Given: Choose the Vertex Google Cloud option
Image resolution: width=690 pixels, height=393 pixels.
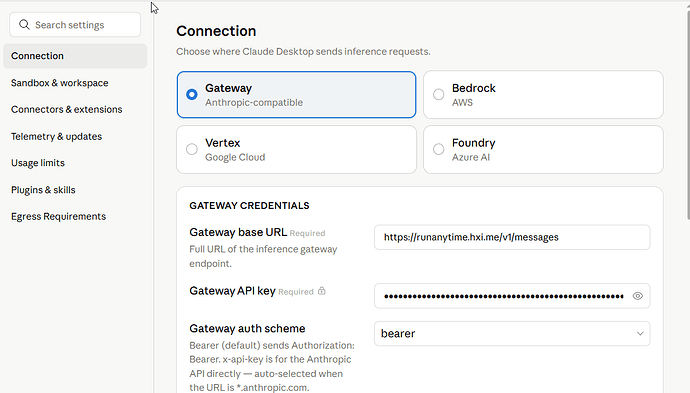Looking at the screenshot, I should (x=297, y=150).
